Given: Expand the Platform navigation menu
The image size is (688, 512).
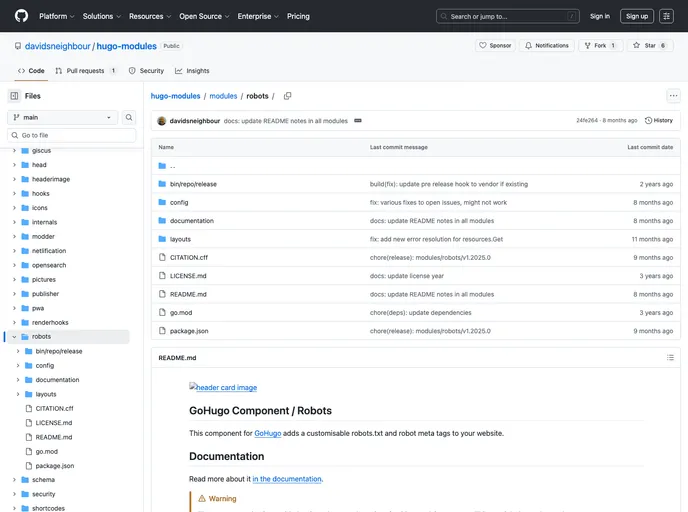Looking at the screenshot, I should (56, 16).
